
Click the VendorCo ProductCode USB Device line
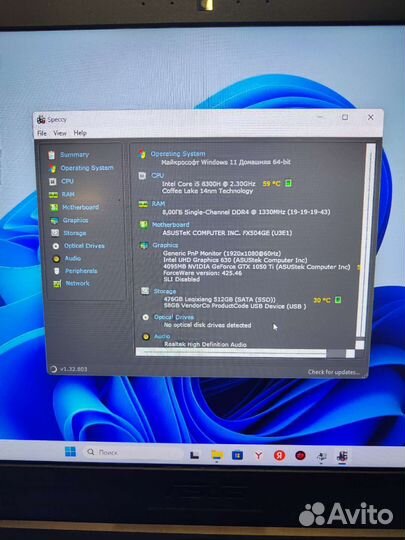(235, 306)
